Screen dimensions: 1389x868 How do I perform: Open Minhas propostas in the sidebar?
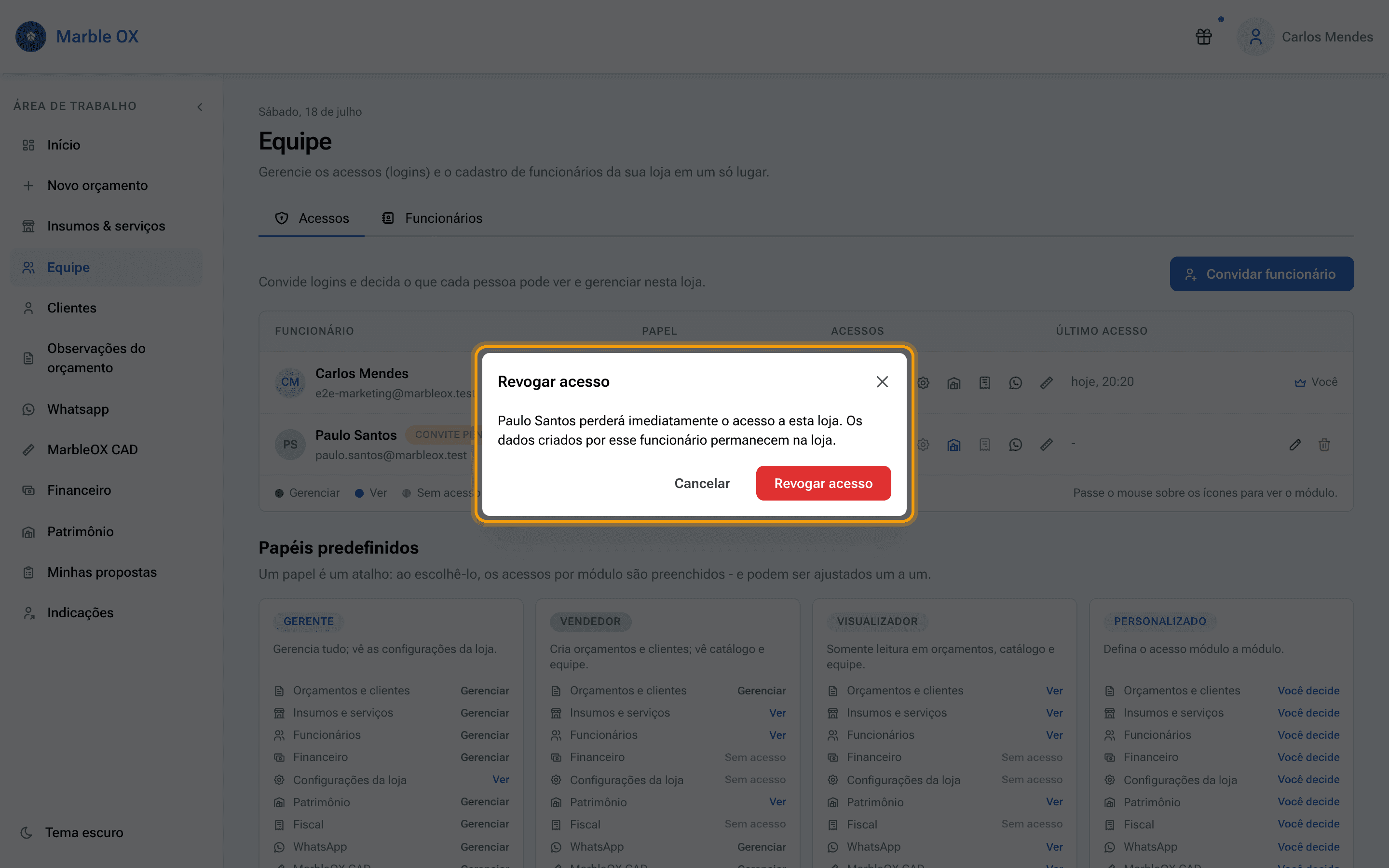(x=106, y=572)
